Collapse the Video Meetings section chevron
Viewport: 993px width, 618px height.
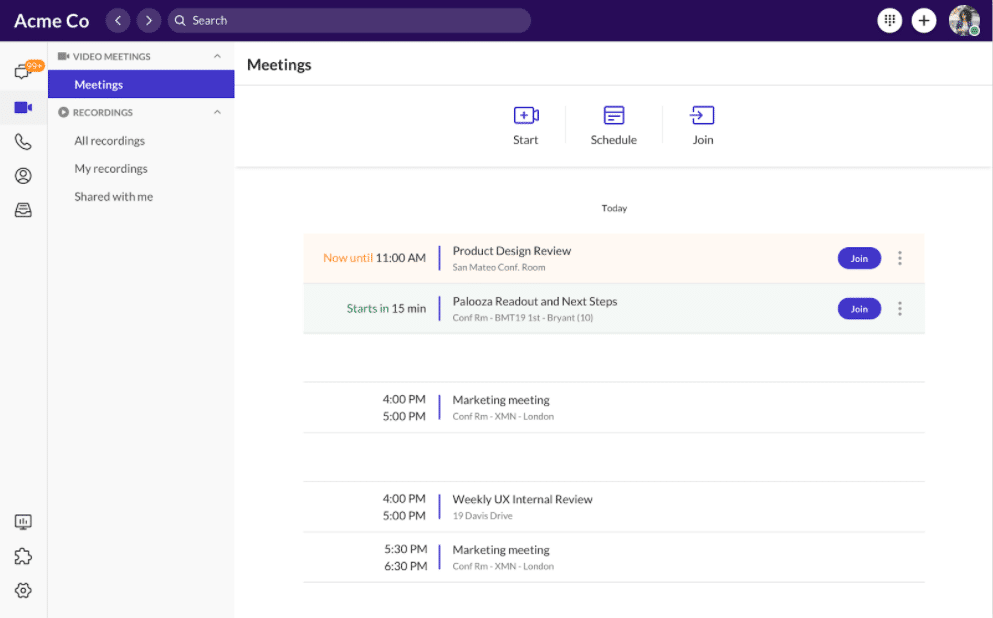click(217, 57)
